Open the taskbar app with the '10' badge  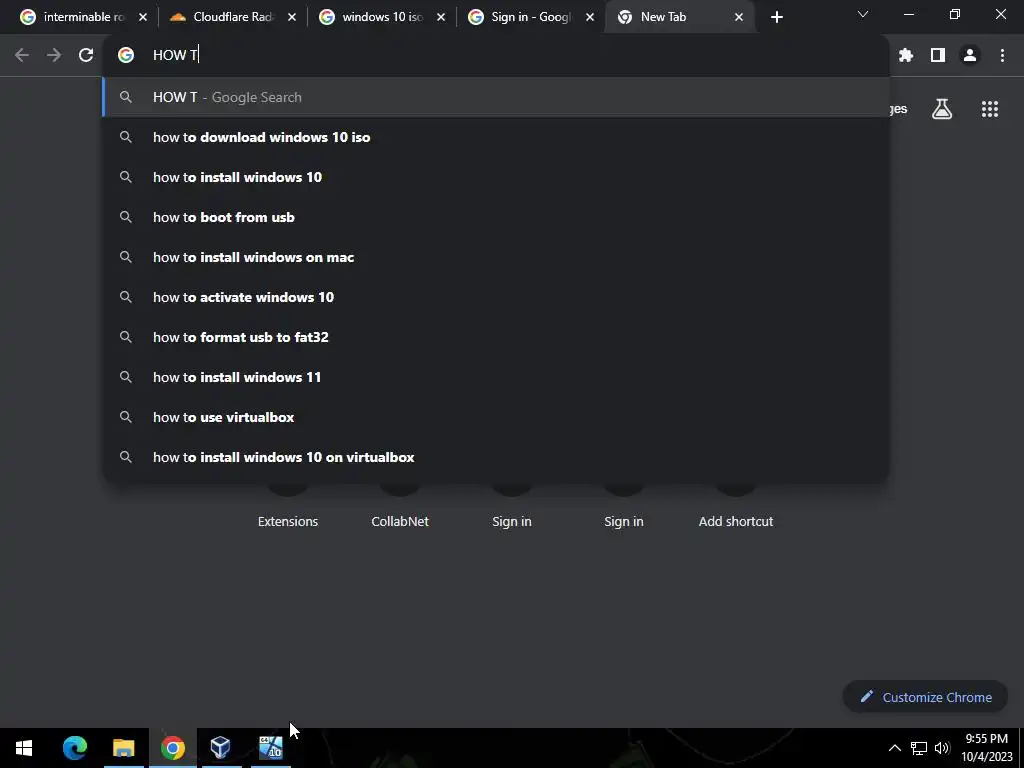click(270, 748)
